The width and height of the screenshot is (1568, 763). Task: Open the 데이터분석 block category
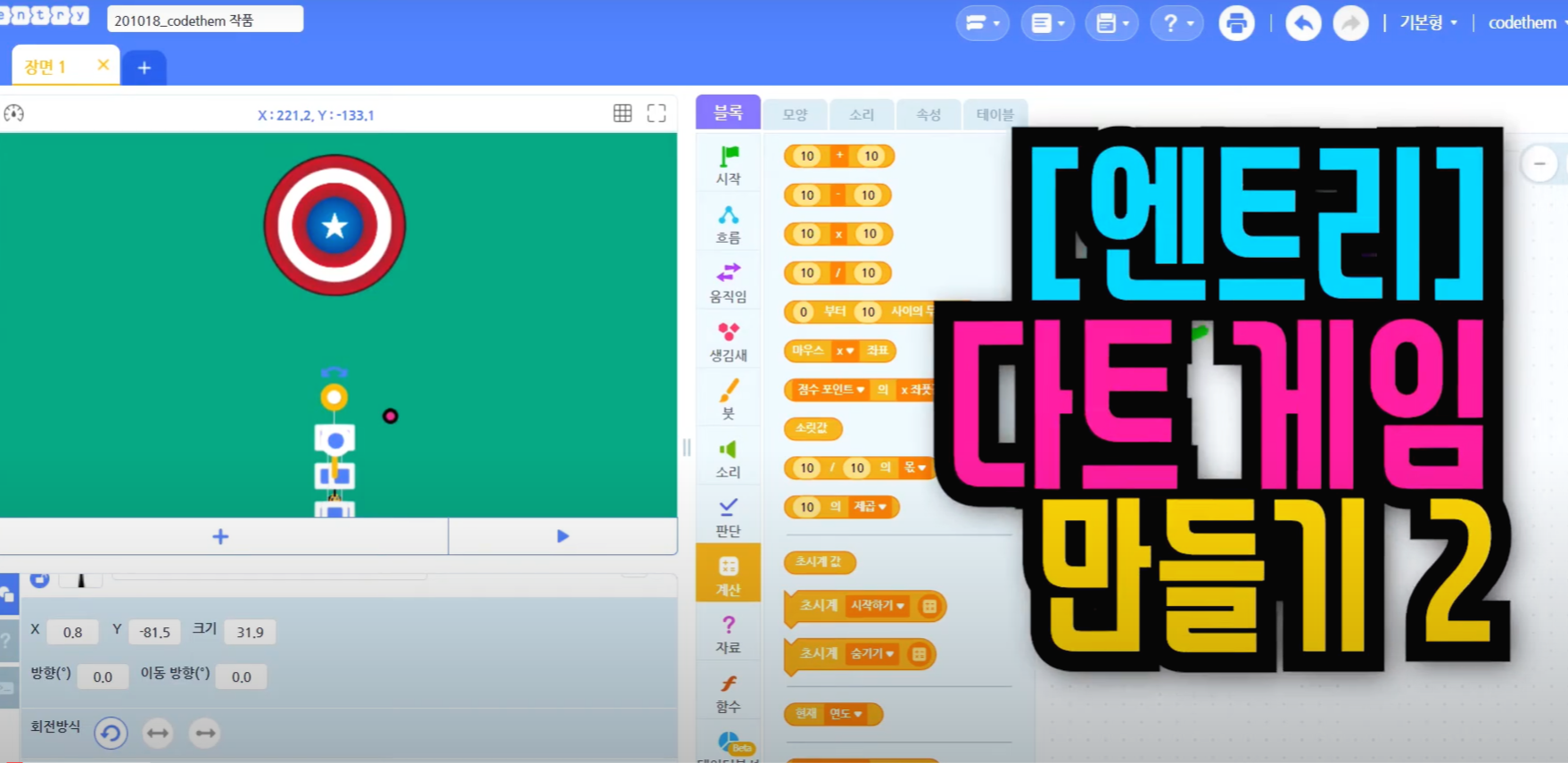click(x=728, y=748)
